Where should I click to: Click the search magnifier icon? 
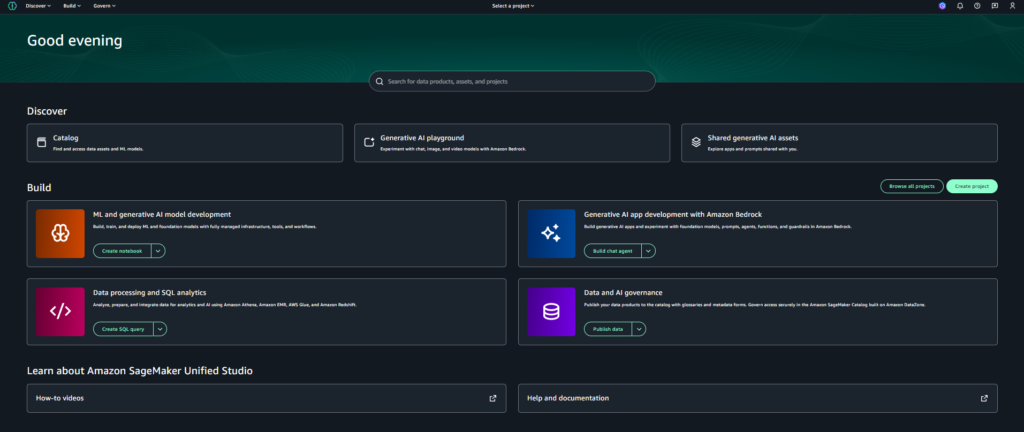pos(379,82)
